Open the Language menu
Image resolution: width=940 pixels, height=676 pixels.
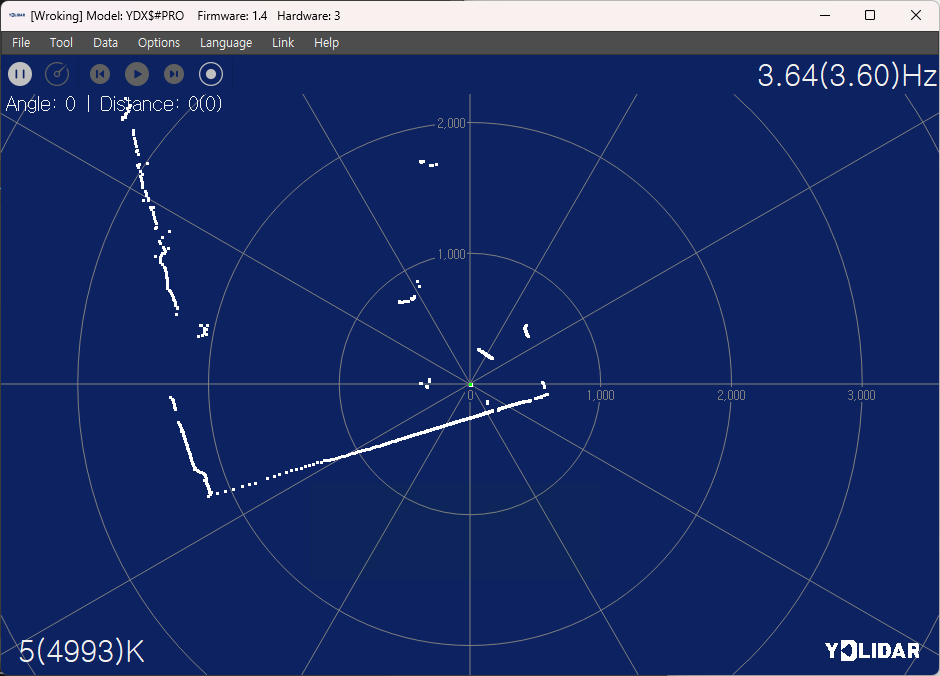coord(226,43)
